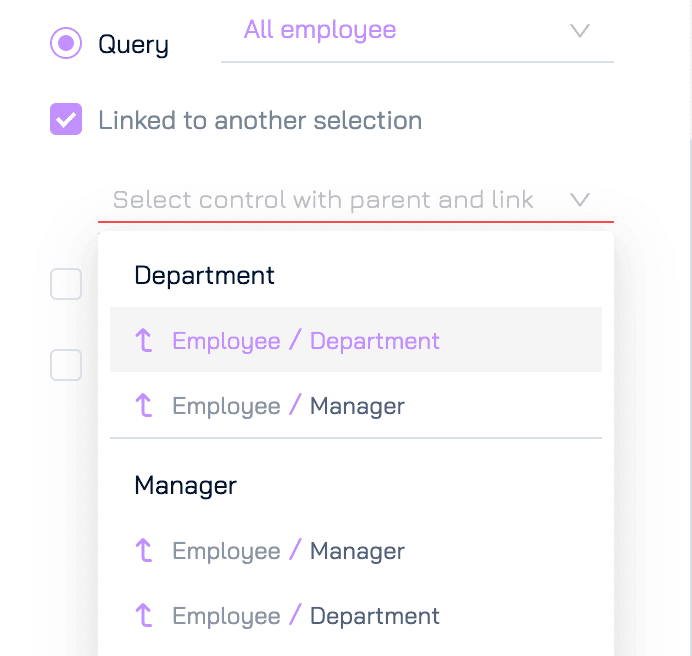
Task: Click the Manager group header
Action: coord(185,486)
